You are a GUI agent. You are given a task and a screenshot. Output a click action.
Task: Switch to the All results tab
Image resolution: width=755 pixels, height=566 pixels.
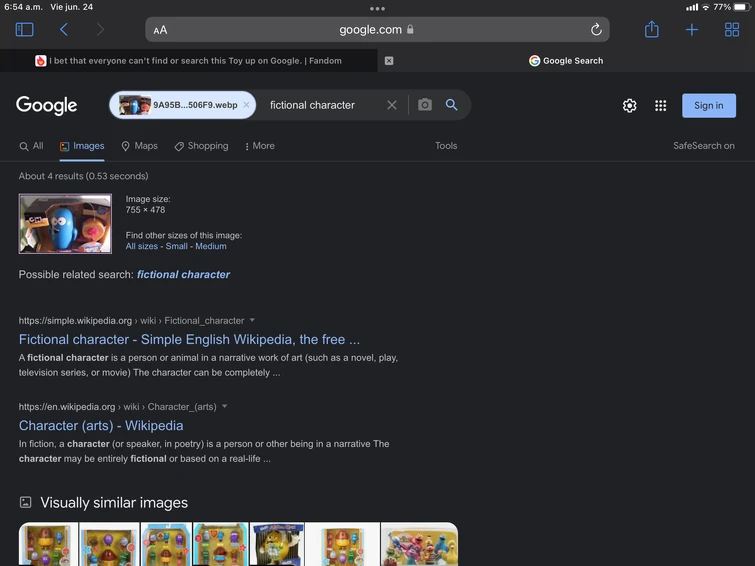pos(31,146)
